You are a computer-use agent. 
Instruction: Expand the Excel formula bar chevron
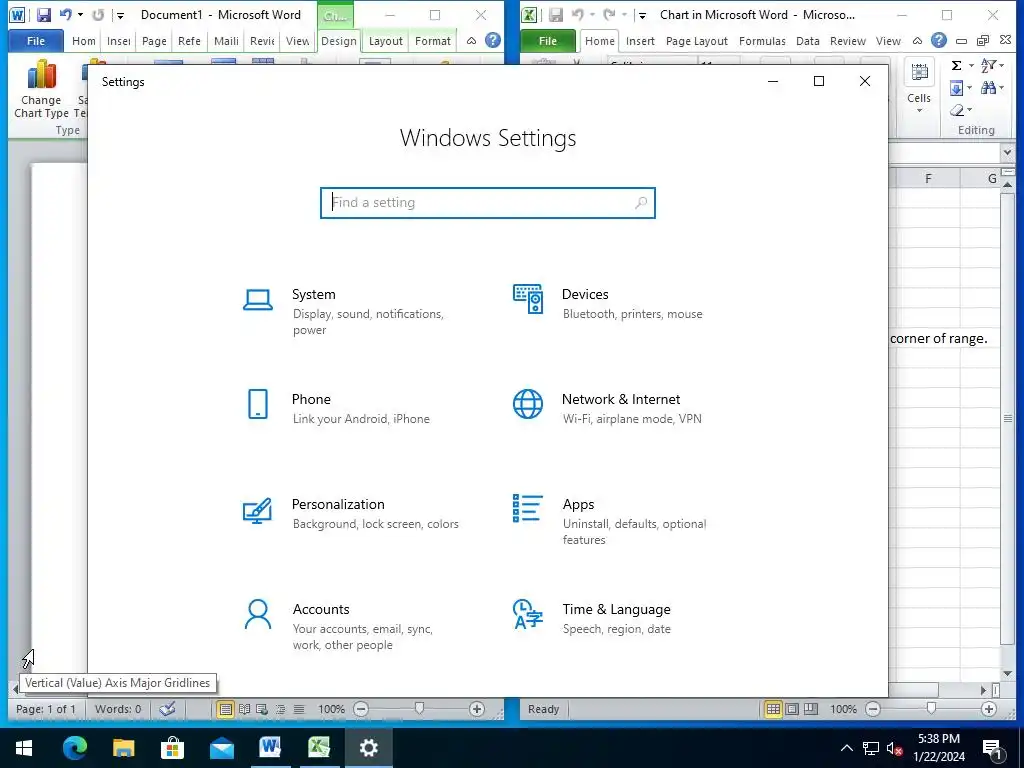[x=1007, y=152]
